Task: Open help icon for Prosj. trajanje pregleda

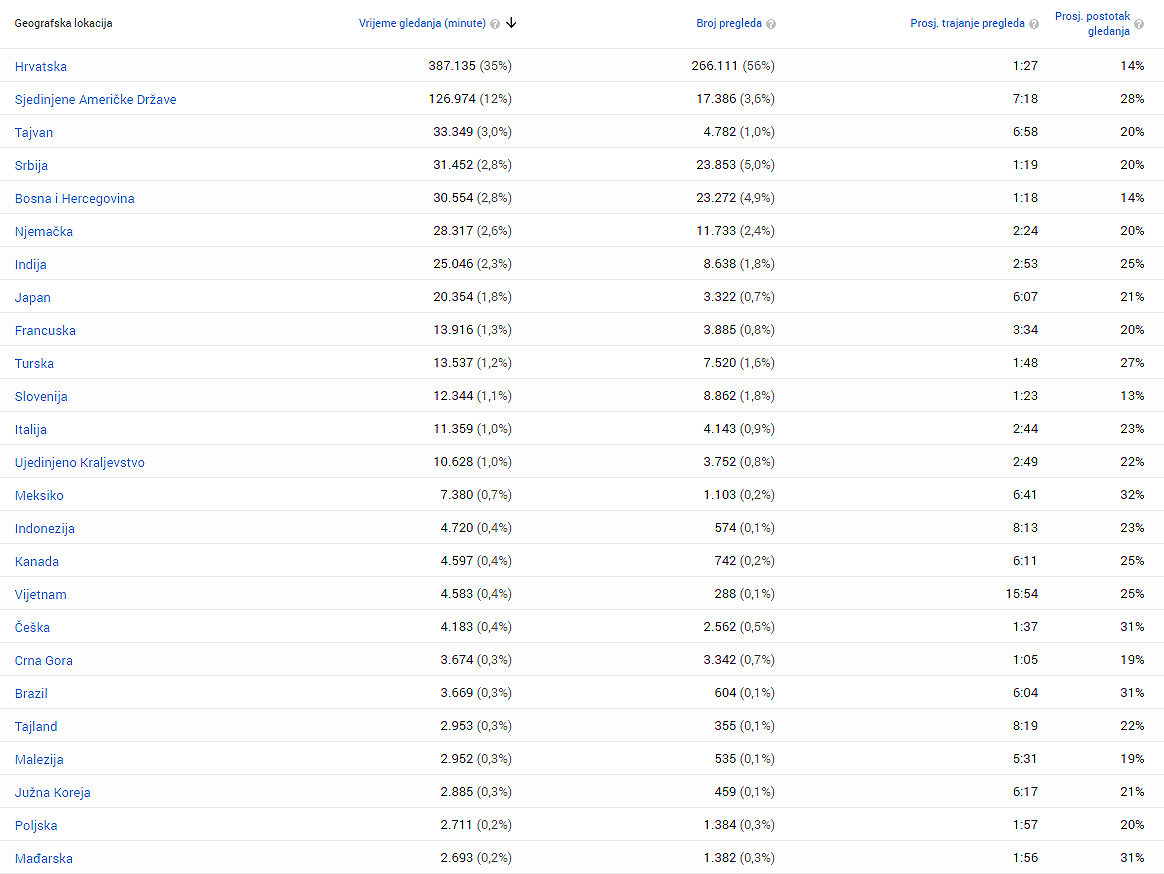Action: [1034, 24]
